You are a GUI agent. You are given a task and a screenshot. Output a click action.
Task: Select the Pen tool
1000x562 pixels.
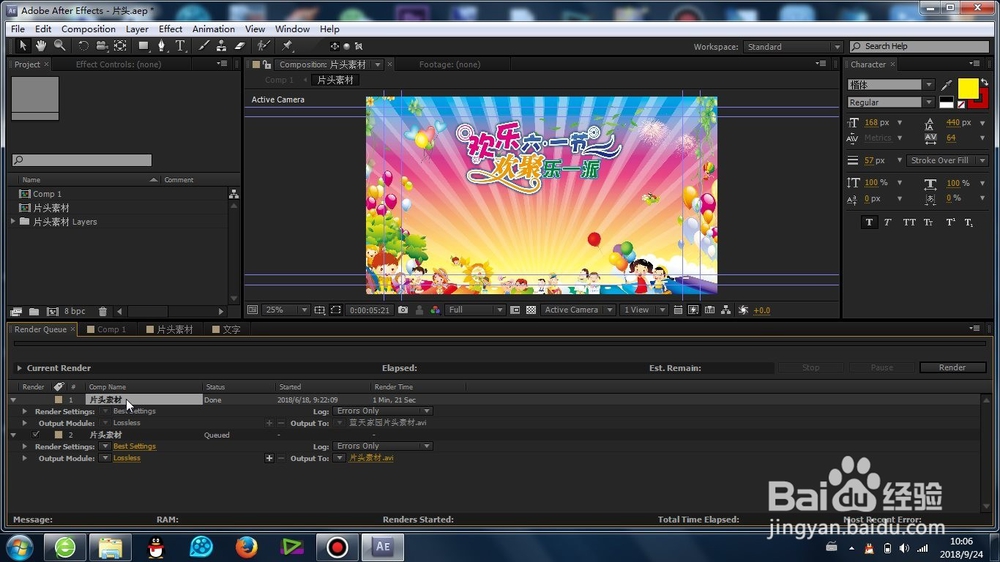click(162, 46)
